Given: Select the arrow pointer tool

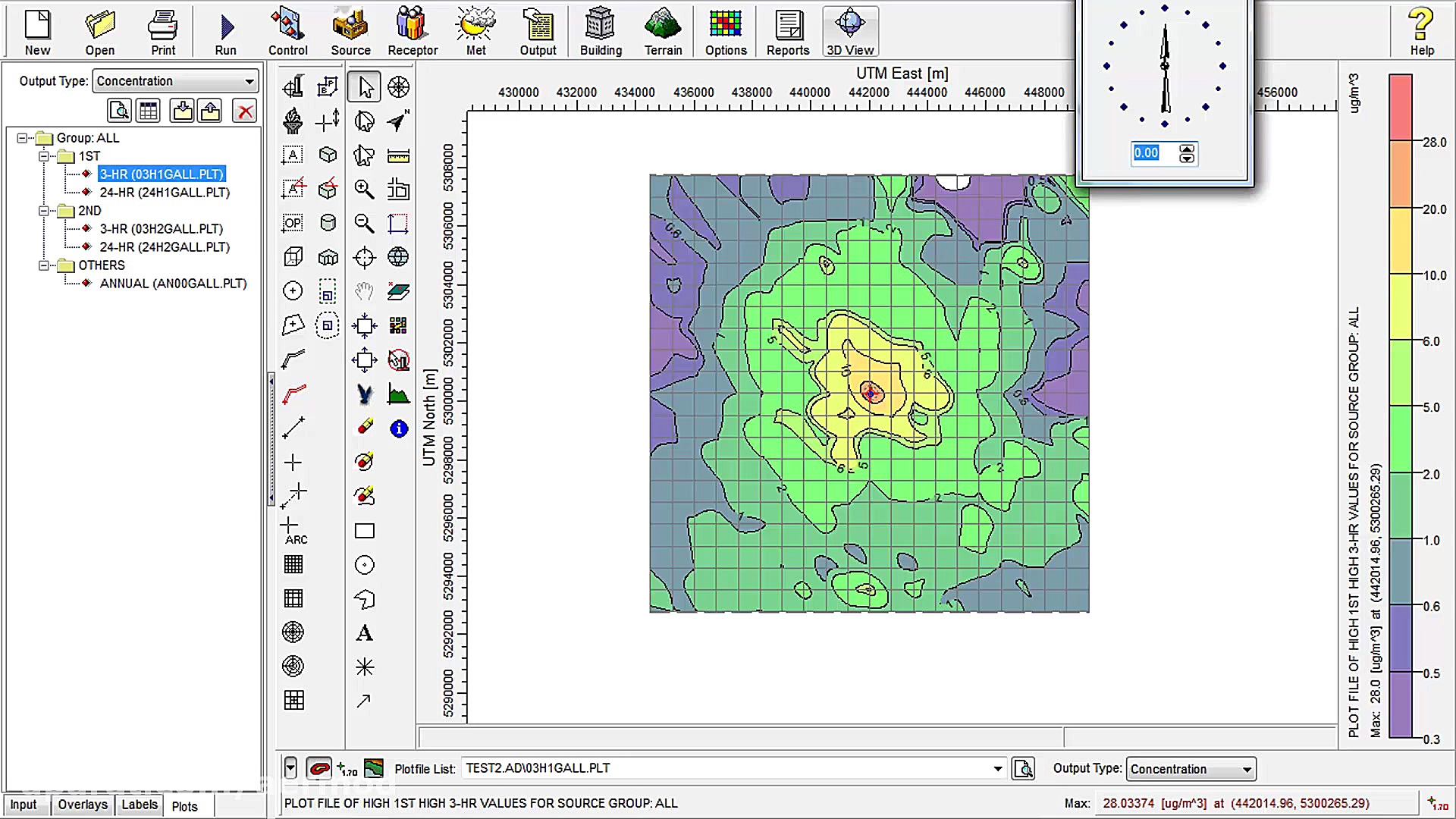Looking at the screenshot, I should pos(365,87).
